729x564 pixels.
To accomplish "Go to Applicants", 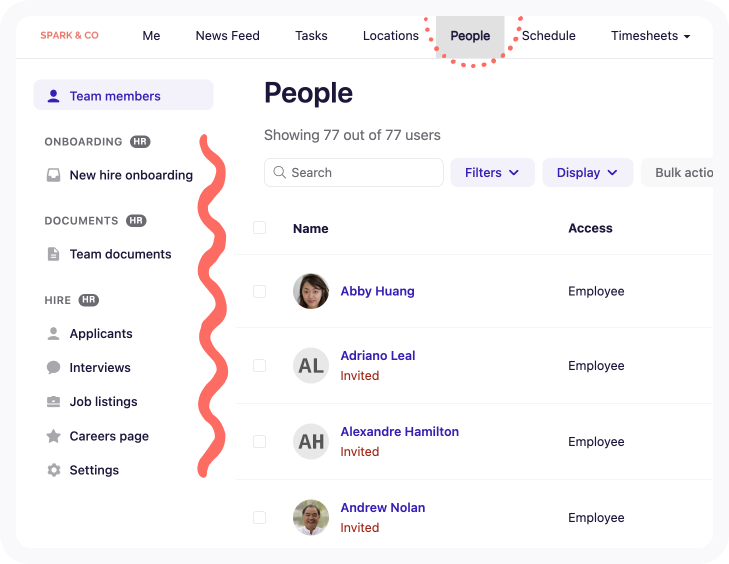I will pyautogui.click(x=101, y=334).
